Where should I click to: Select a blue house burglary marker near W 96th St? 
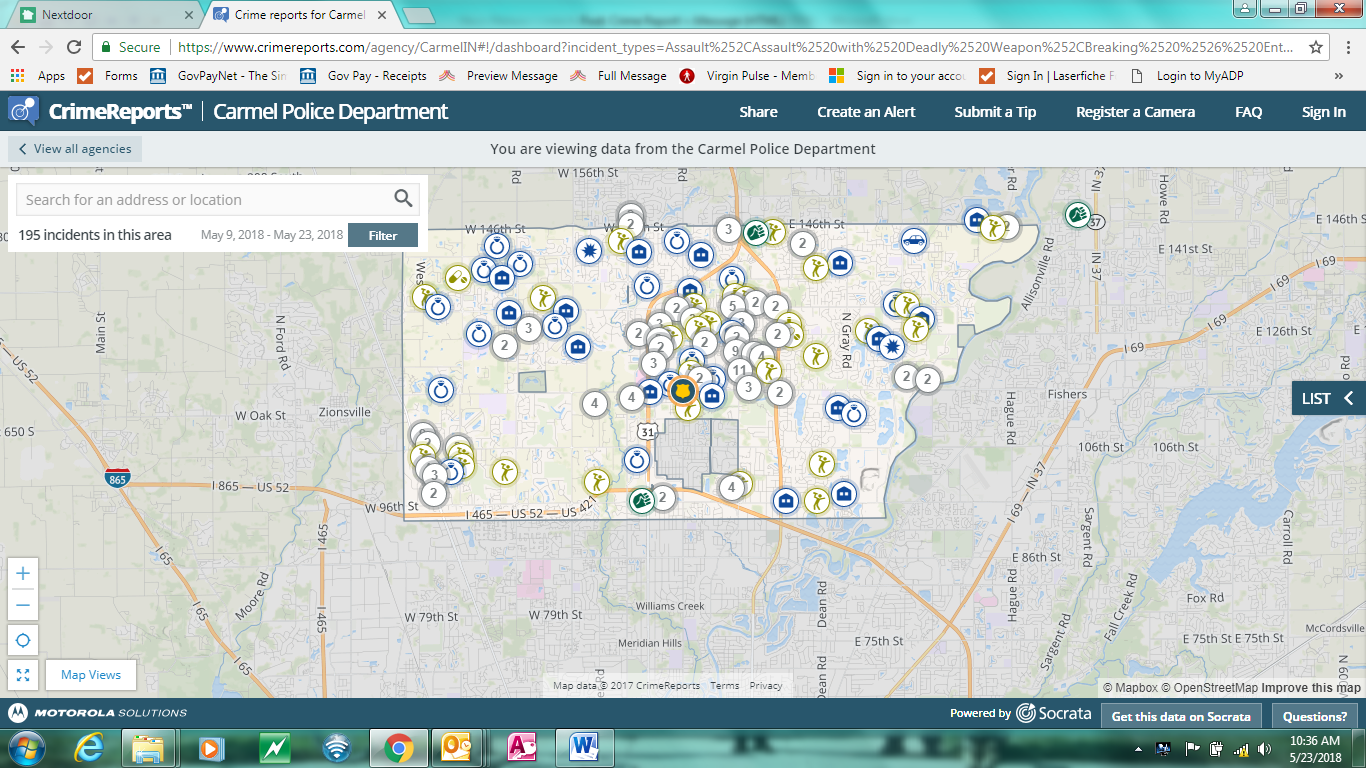[x=785, y=501]
